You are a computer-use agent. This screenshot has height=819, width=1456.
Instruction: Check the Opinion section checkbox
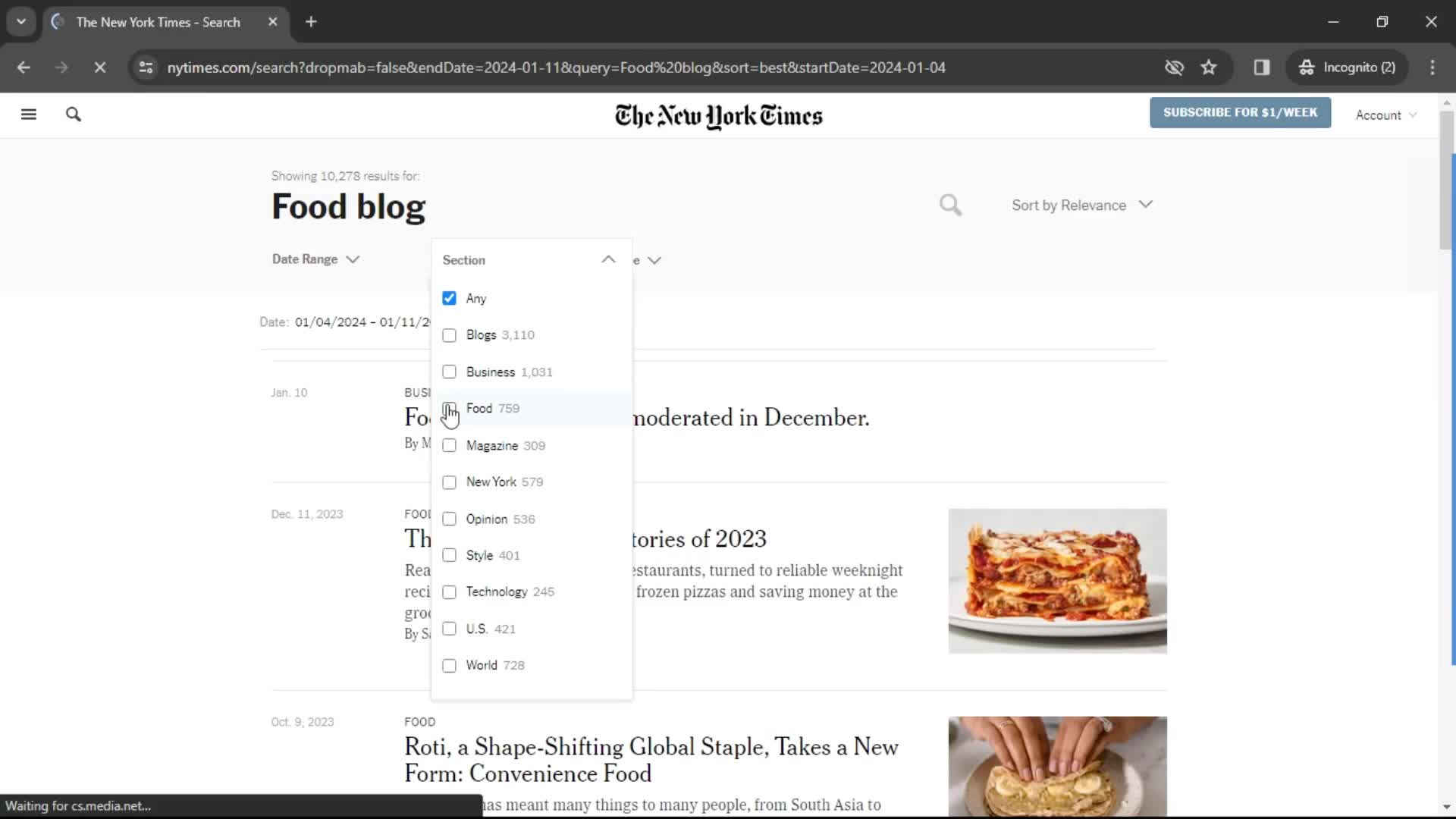449,519
